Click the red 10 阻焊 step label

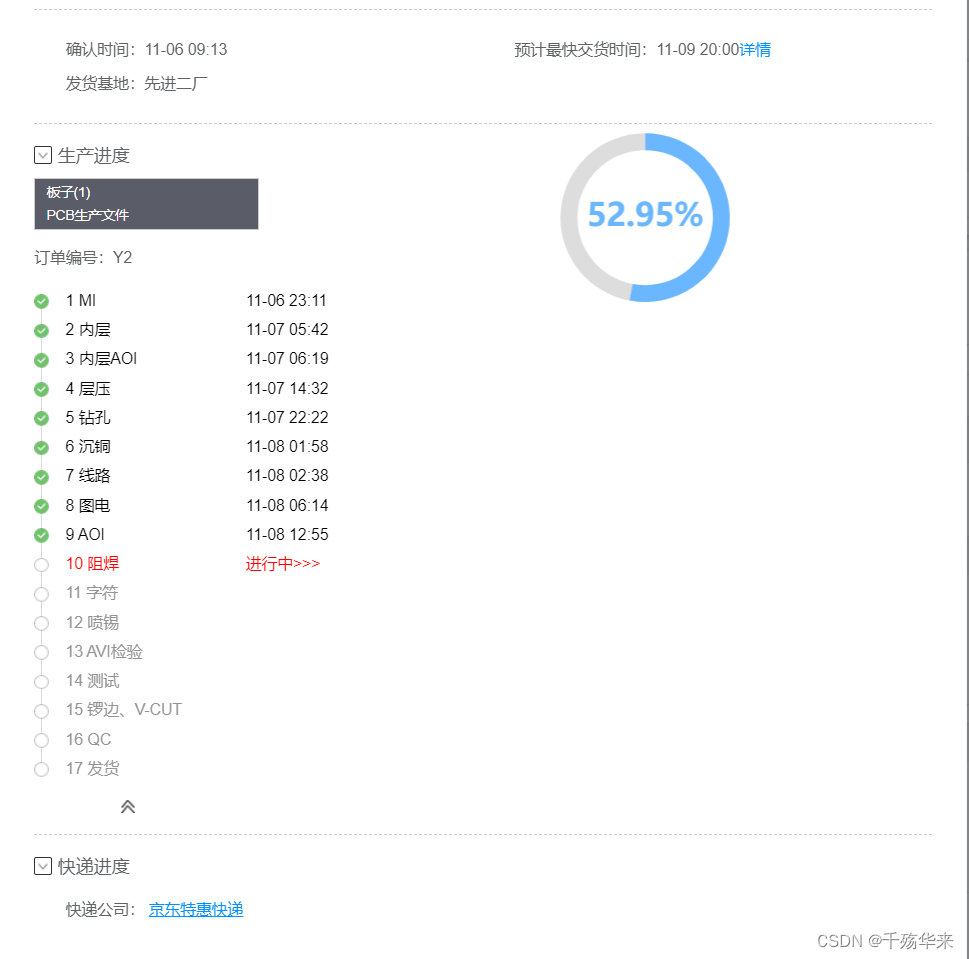tap(93, 564)
